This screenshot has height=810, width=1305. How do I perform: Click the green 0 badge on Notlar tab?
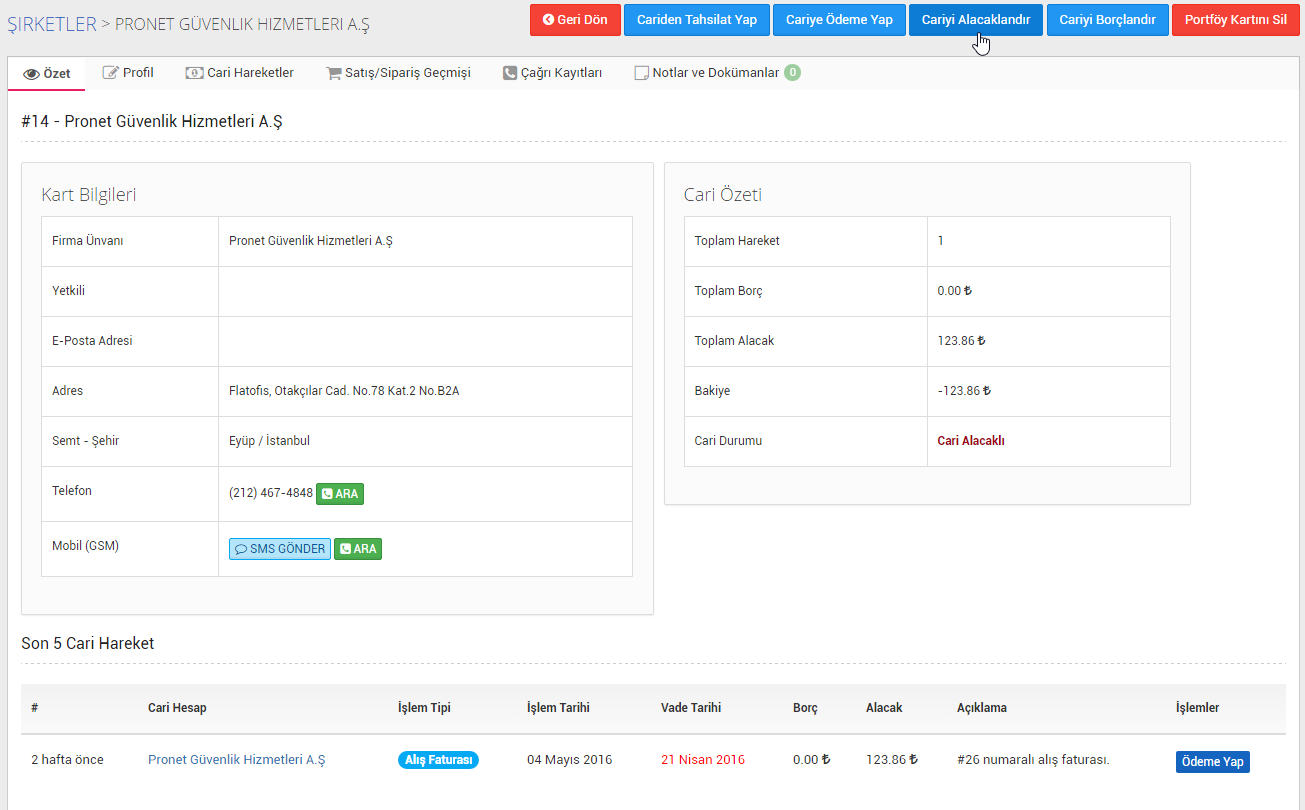click(x=792, y=73)
